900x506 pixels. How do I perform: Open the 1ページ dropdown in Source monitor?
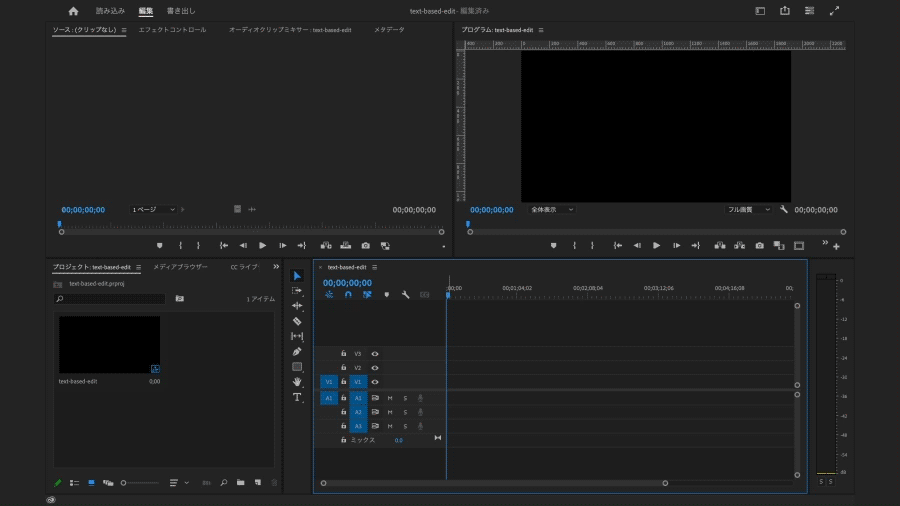pos(153,209)
